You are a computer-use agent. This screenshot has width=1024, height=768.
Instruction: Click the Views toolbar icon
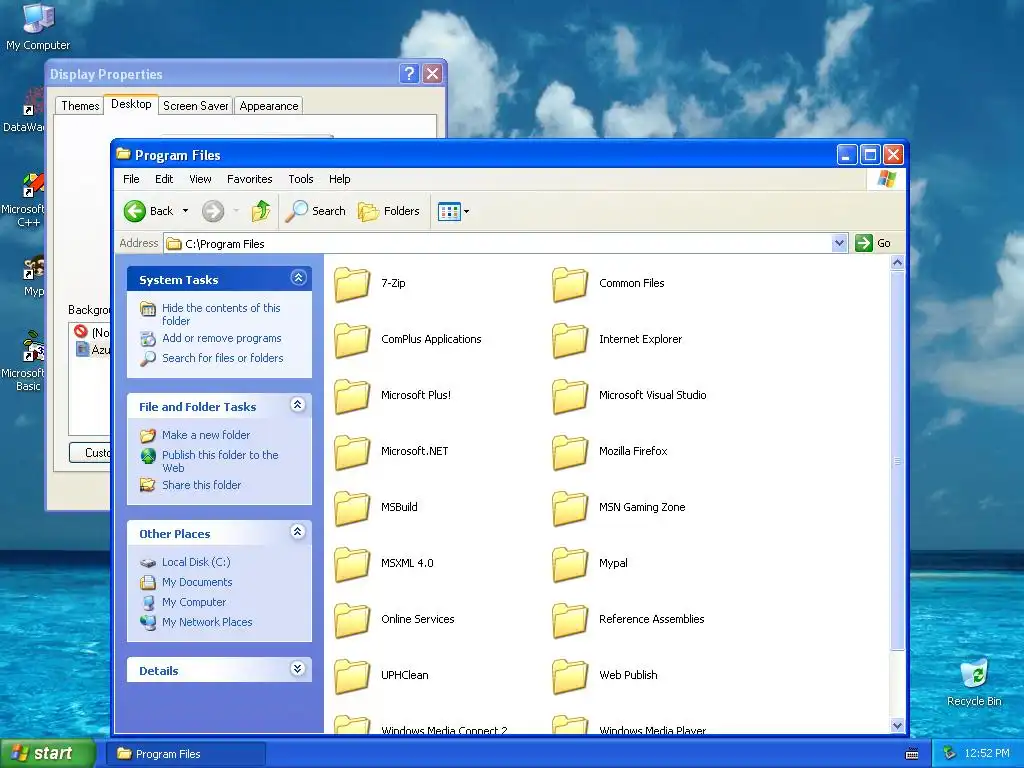tap(449, 212)
